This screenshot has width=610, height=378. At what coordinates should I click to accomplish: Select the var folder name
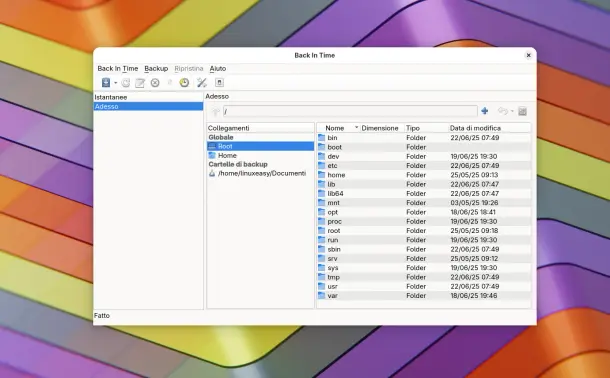[x=332, y=296]
